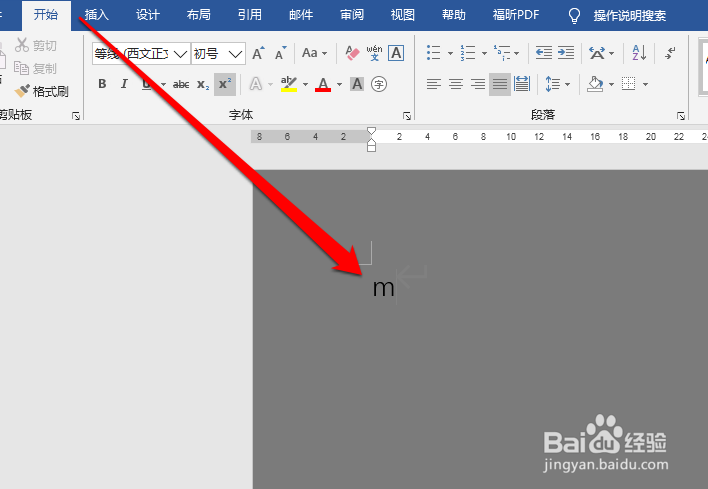Viewport: 708px width, 489px height.
Task: Click the justify alignment button
Action: point(500,84)
